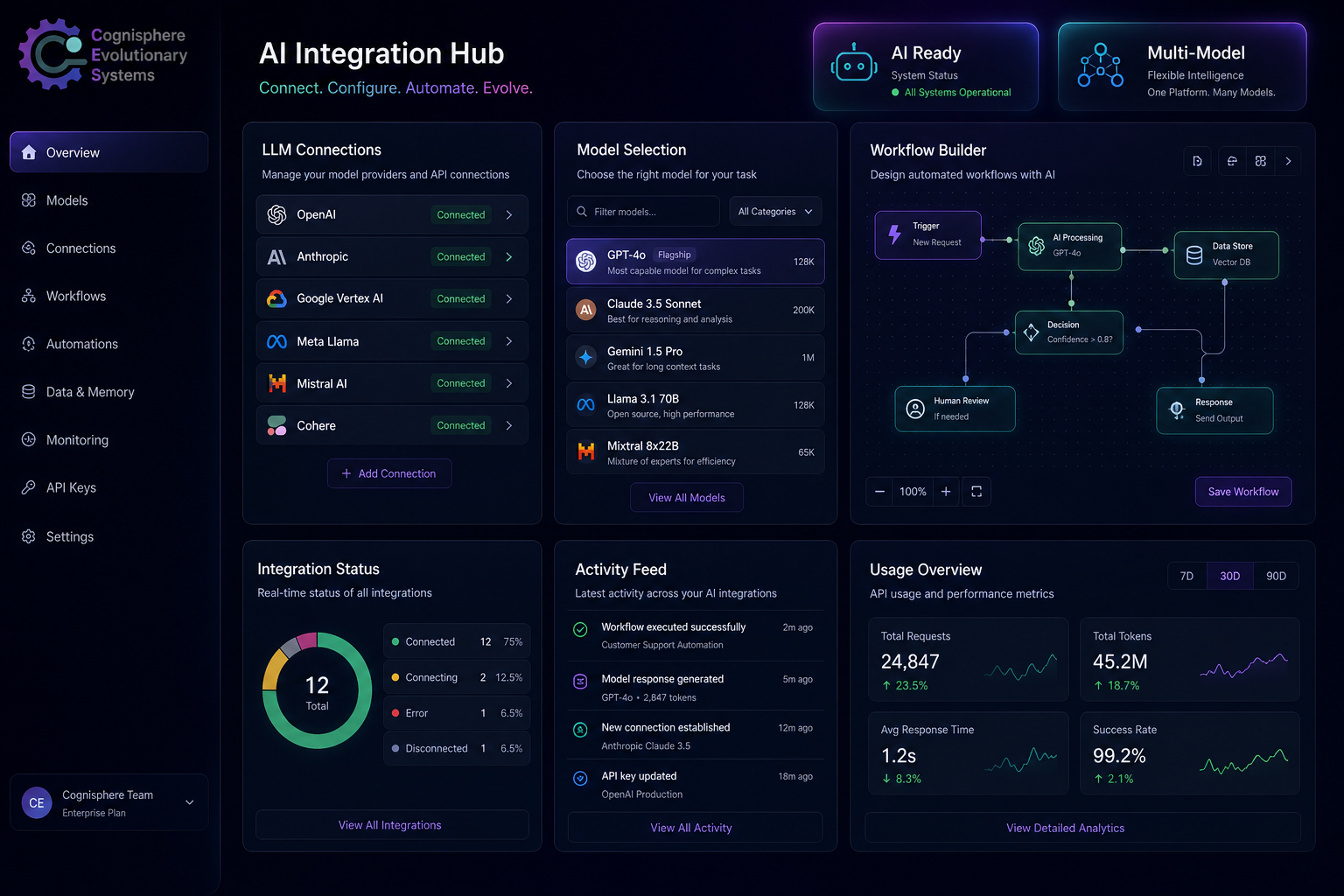This screenshot has width=1344, height=896.
Task: Click the Settings gear icon
Action: (x=29, y=536)
